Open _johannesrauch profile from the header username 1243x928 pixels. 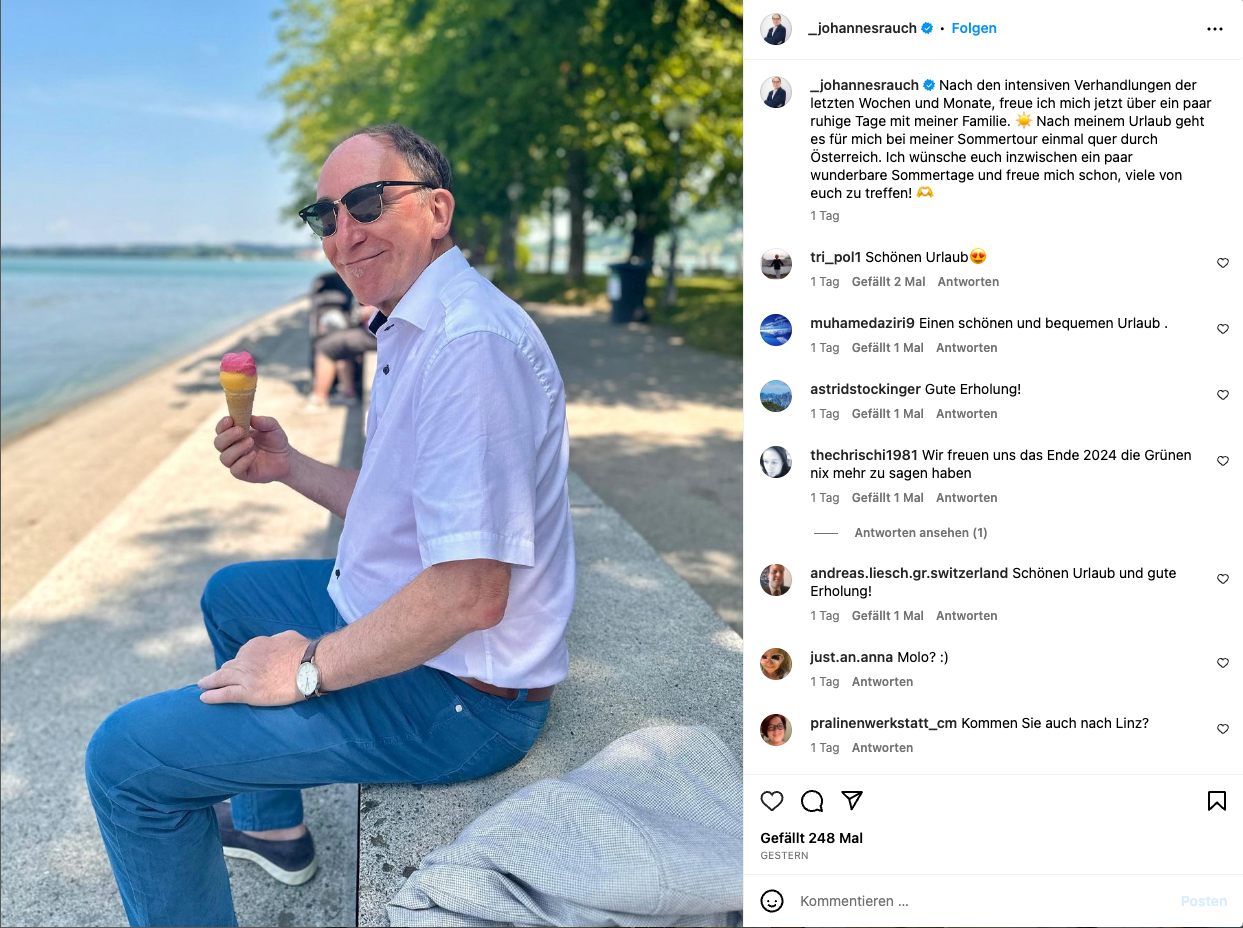point(863,28)
